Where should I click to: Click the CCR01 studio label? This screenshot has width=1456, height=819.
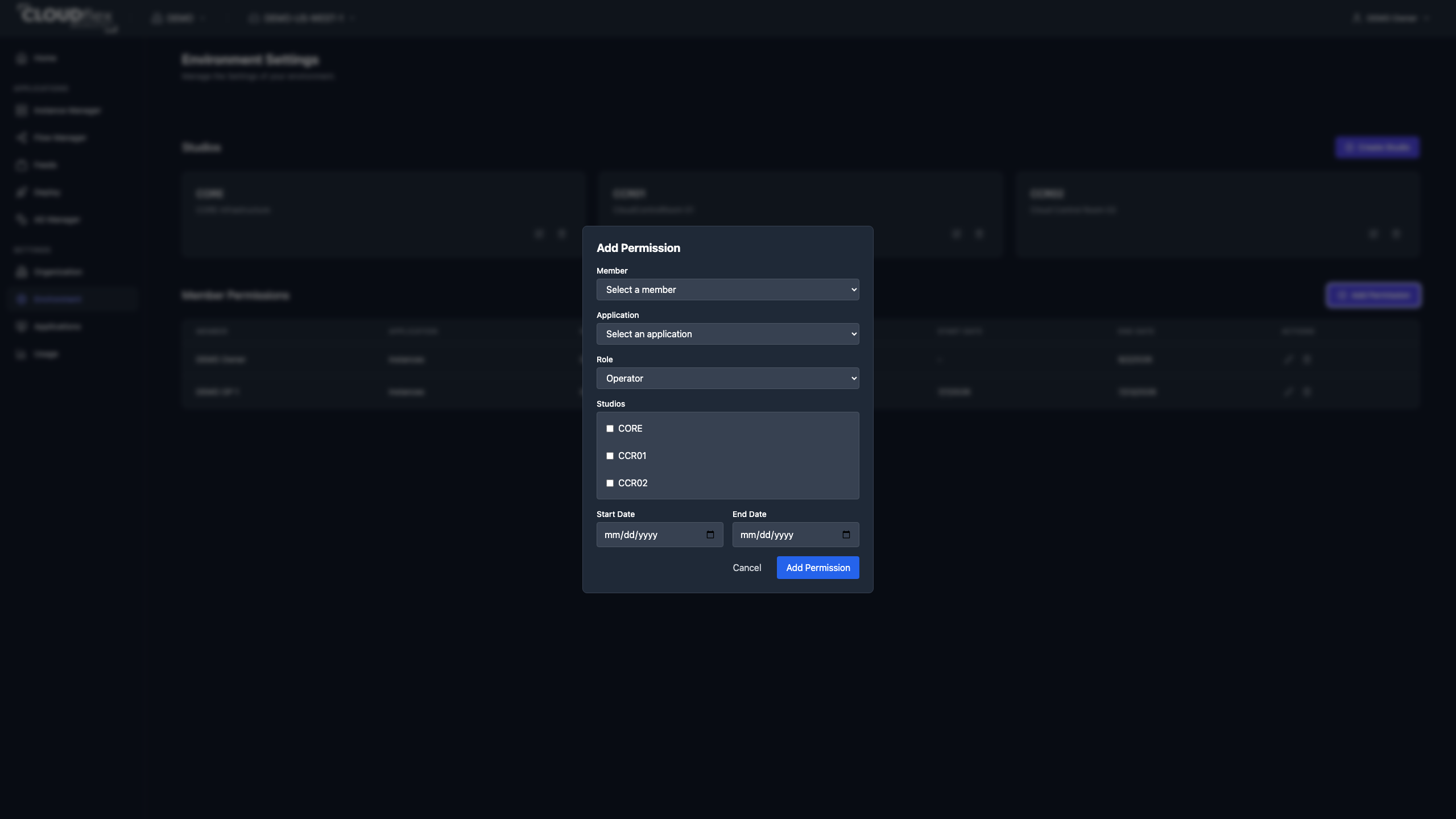click(x=632, y=456)
